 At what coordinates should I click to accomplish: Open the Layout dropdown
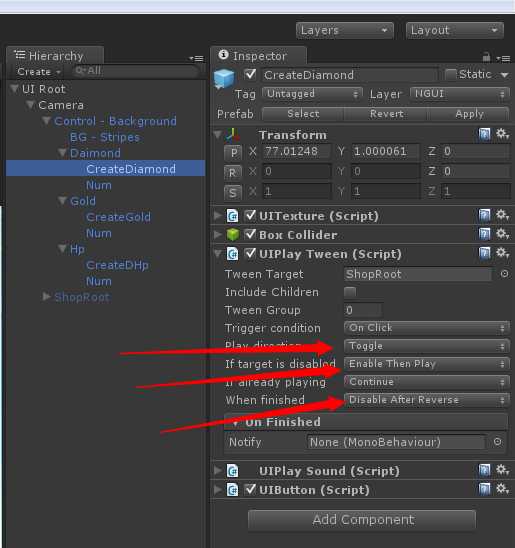(x=454, y=30)
